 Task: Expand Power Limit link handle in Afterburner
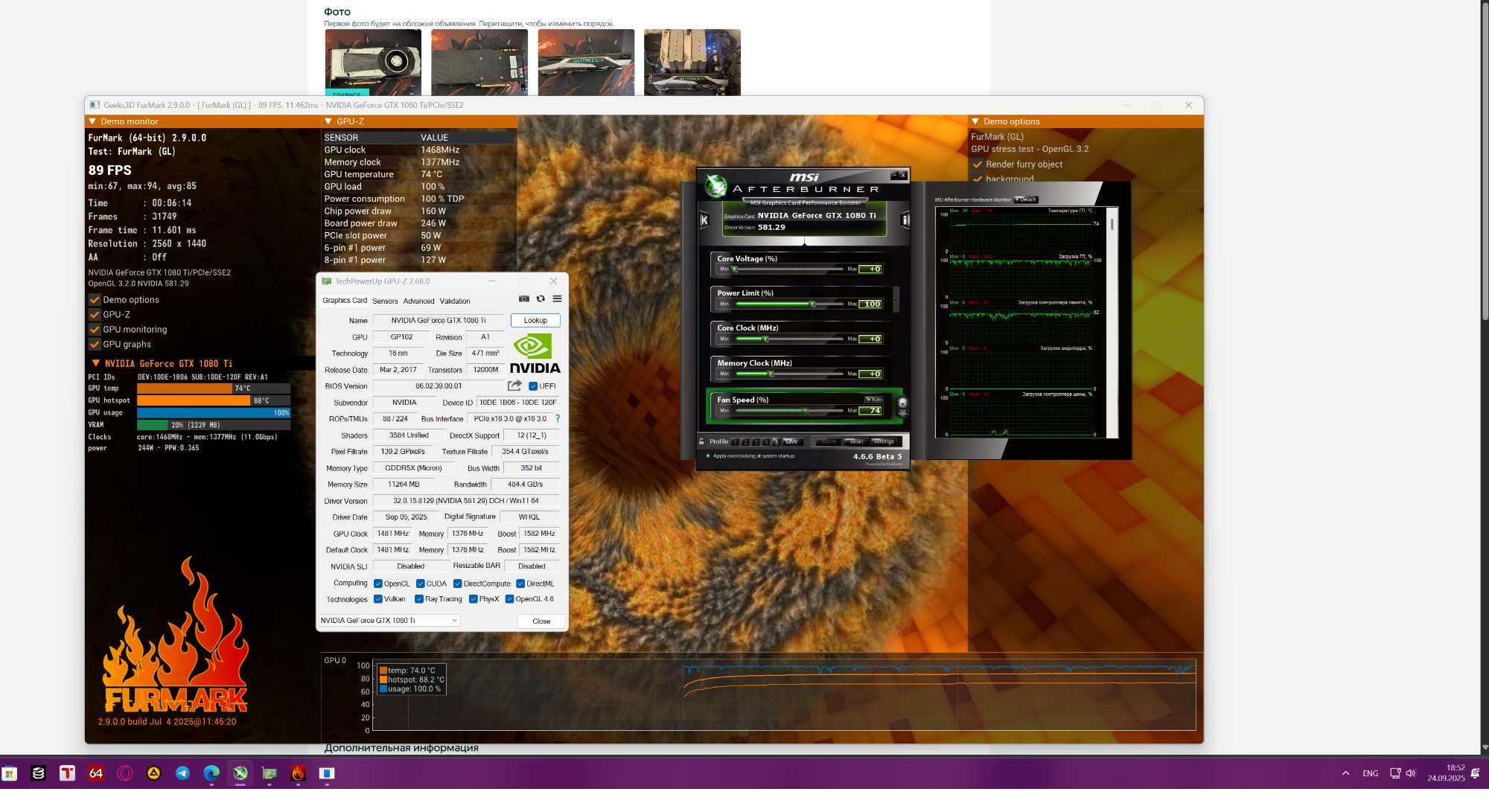[896, 298]
